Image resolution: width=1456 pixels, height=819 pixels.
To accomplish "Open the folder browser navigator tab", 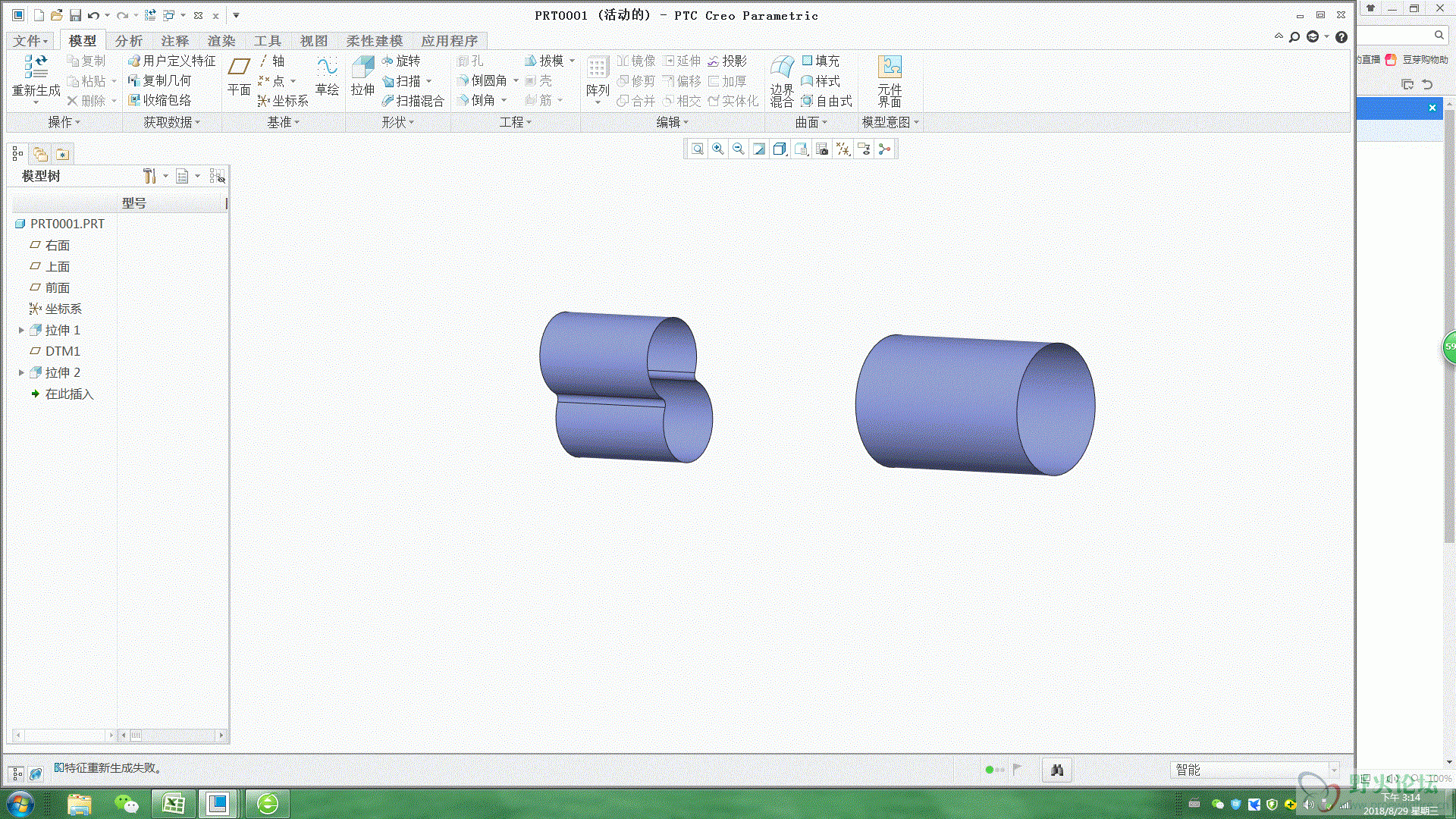I will (40, 155).
